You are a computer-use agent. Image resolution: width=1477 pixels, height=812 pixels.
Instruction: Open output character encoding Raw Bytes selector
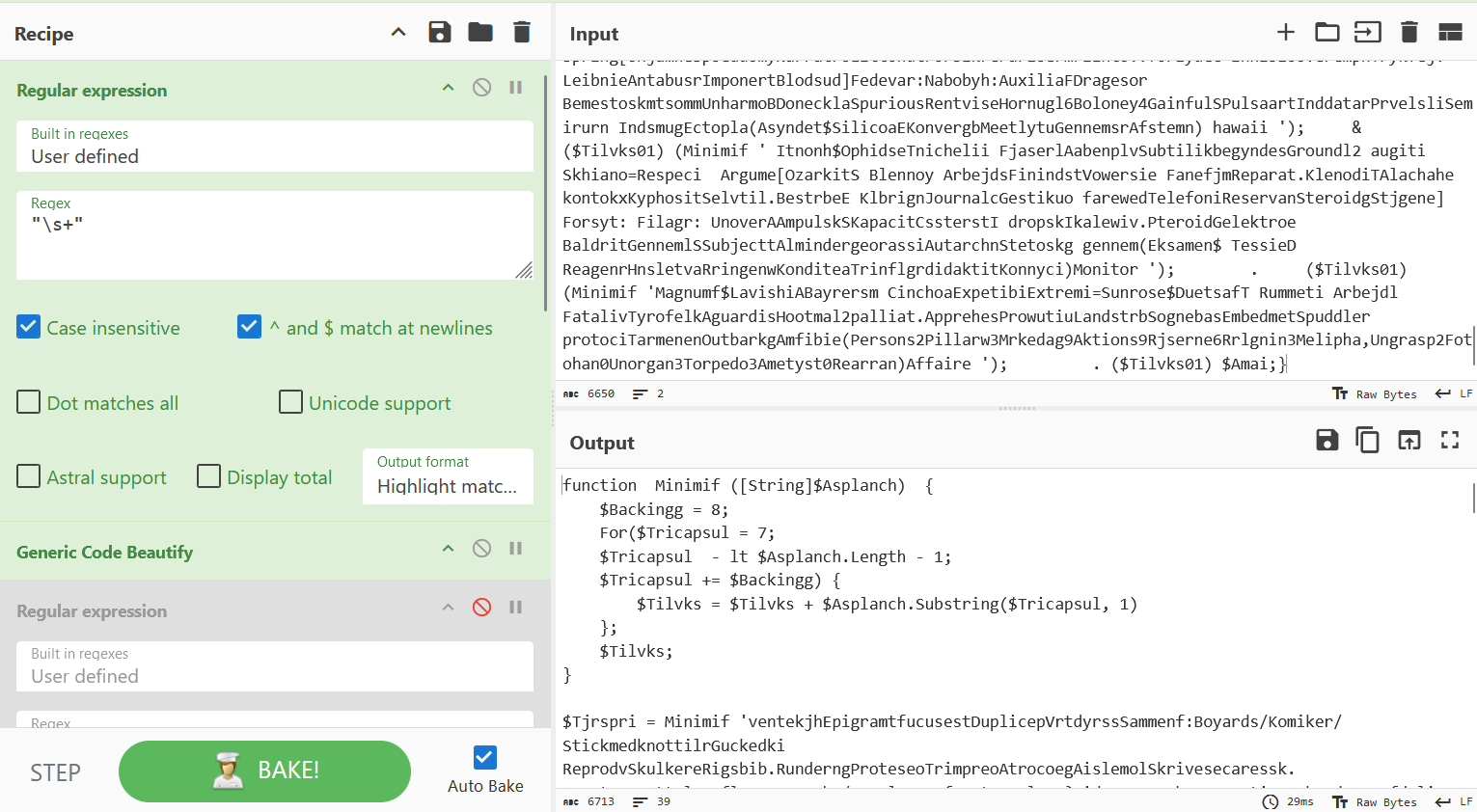click(1375, 801)
